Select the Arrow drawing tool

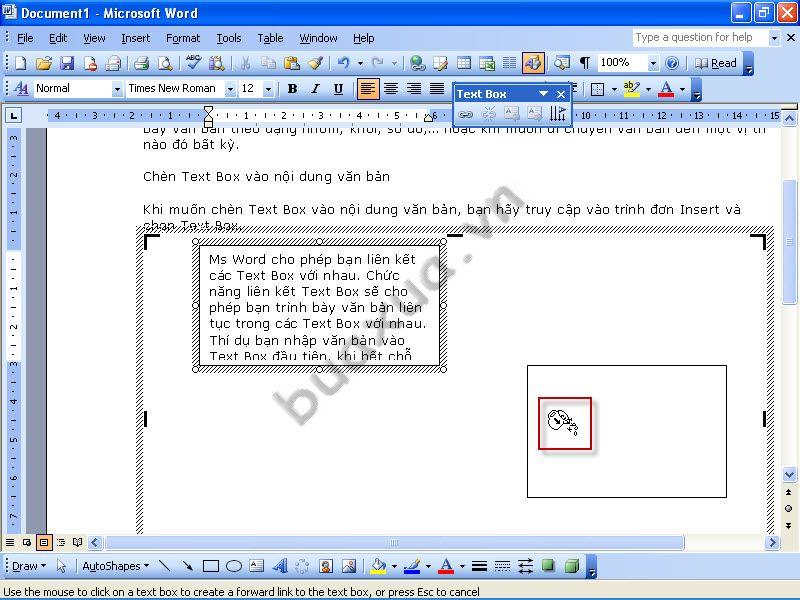(x=187, y=566)
